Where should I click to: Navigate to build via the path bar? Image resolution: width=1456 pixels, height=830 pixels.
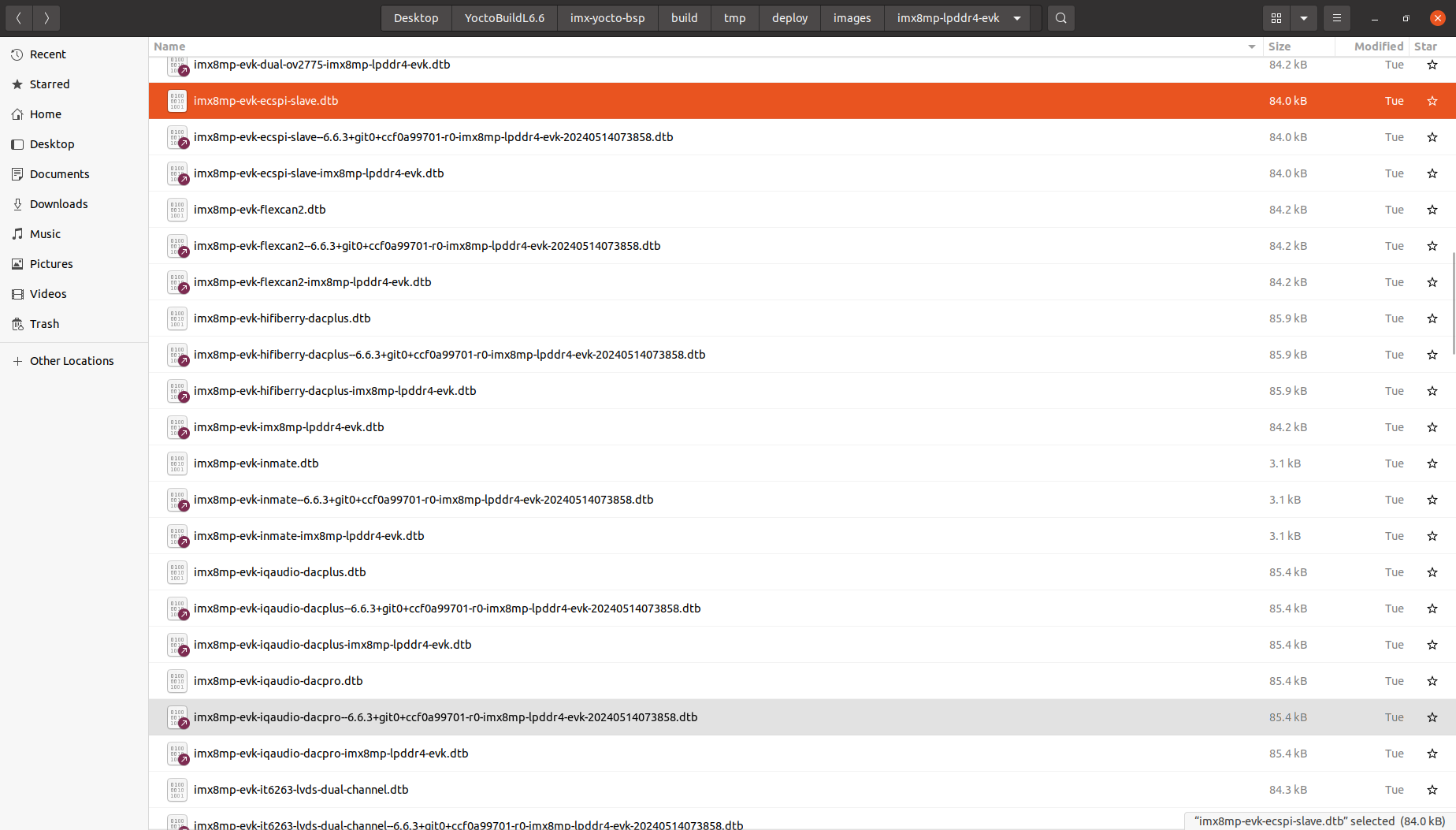coord(684,17)
